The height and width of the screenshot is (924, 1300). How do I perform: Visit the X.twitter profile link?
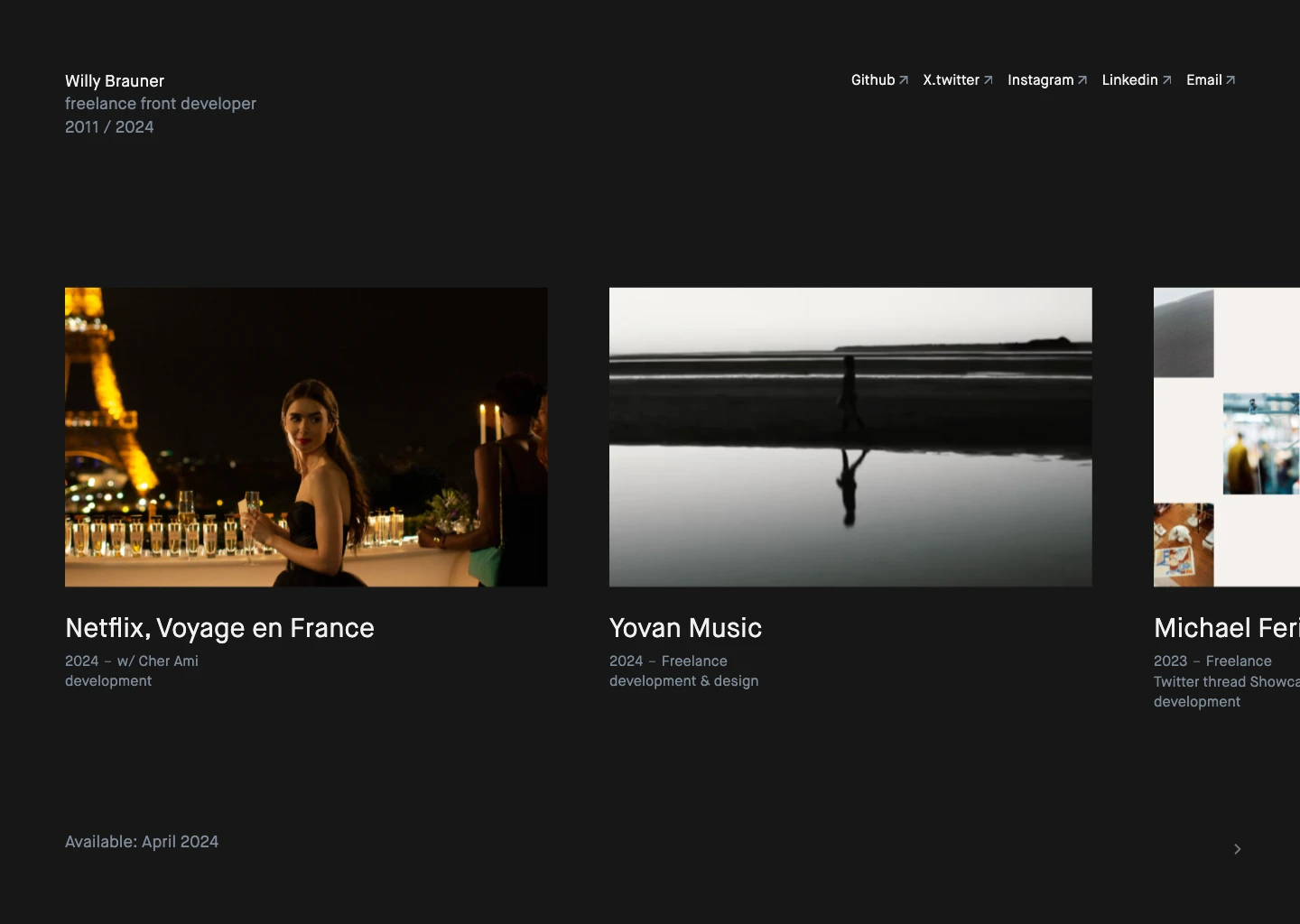tap(958, 80)
